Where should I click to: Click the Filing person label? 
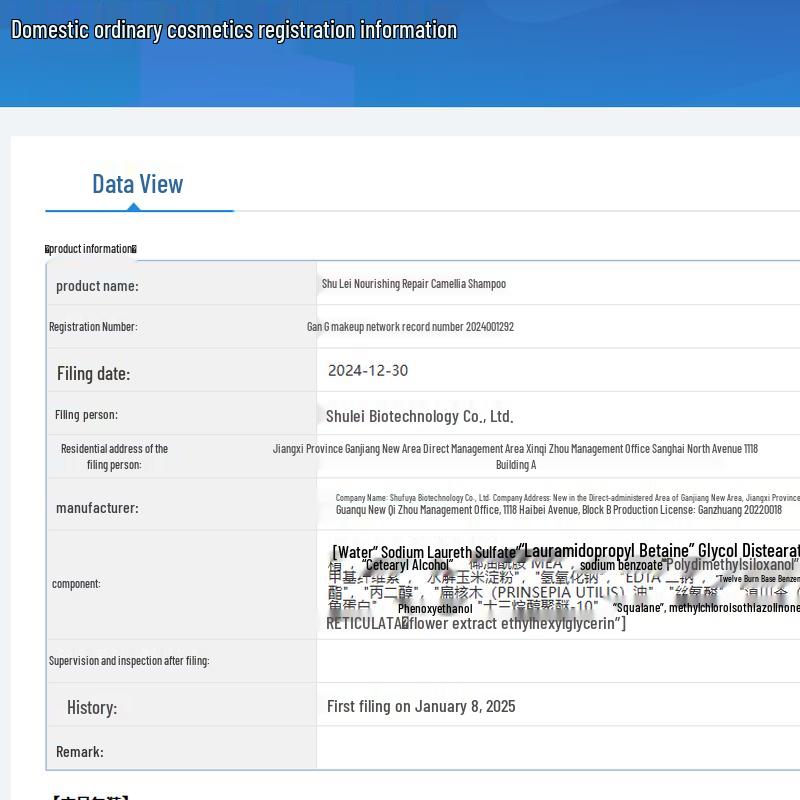click(86, 415)
